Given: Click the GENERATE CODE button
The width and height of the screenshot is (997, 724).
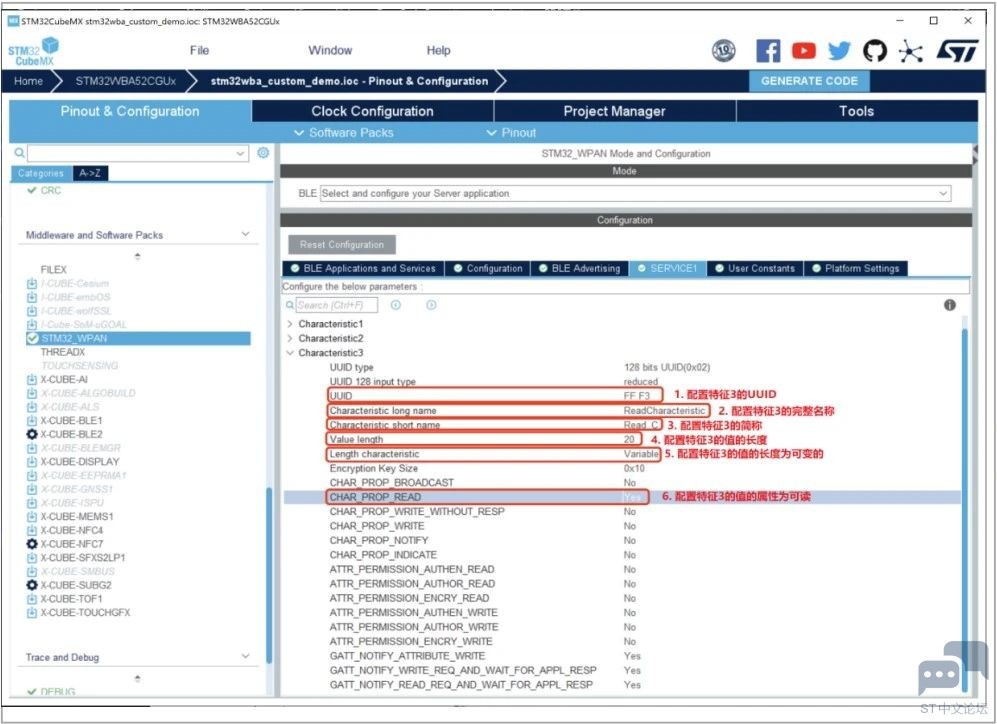Looking at the screenshot, I should tap(809, 81).
